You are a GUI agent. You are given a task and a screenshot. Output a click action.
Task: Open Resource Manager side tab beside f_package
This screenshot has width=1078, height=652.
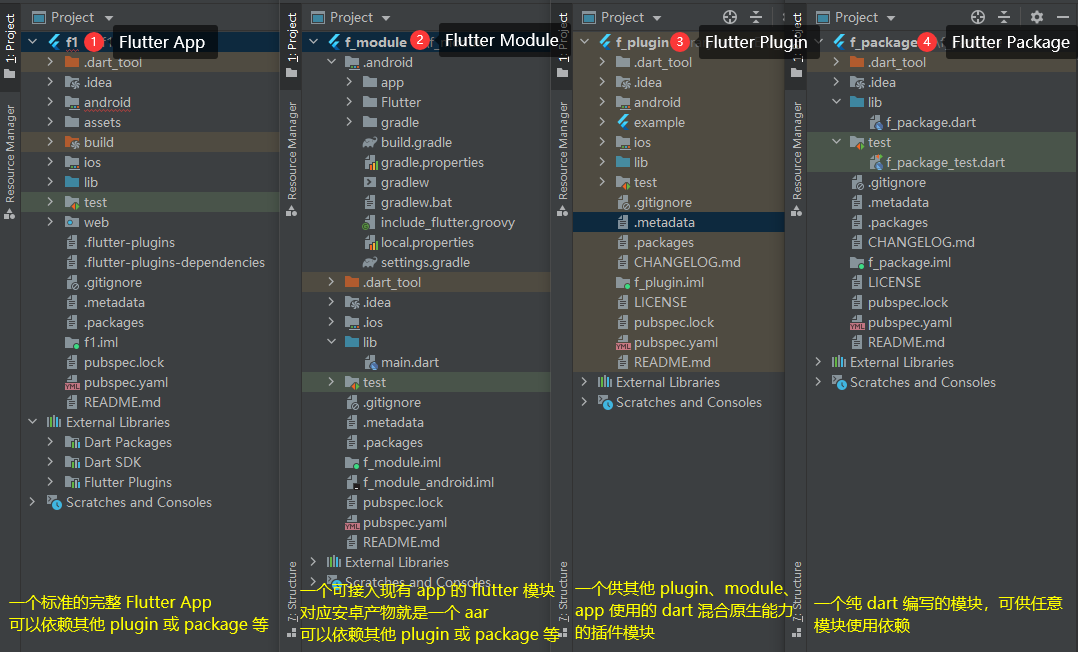[796, 160]
